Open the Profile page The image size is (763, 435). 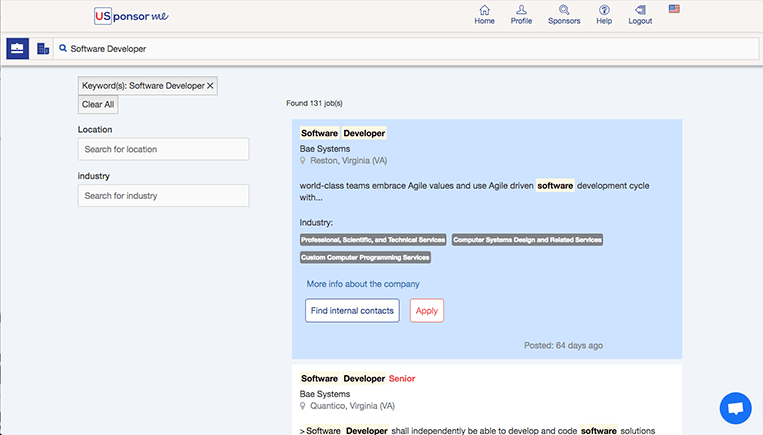pos(521,15)
